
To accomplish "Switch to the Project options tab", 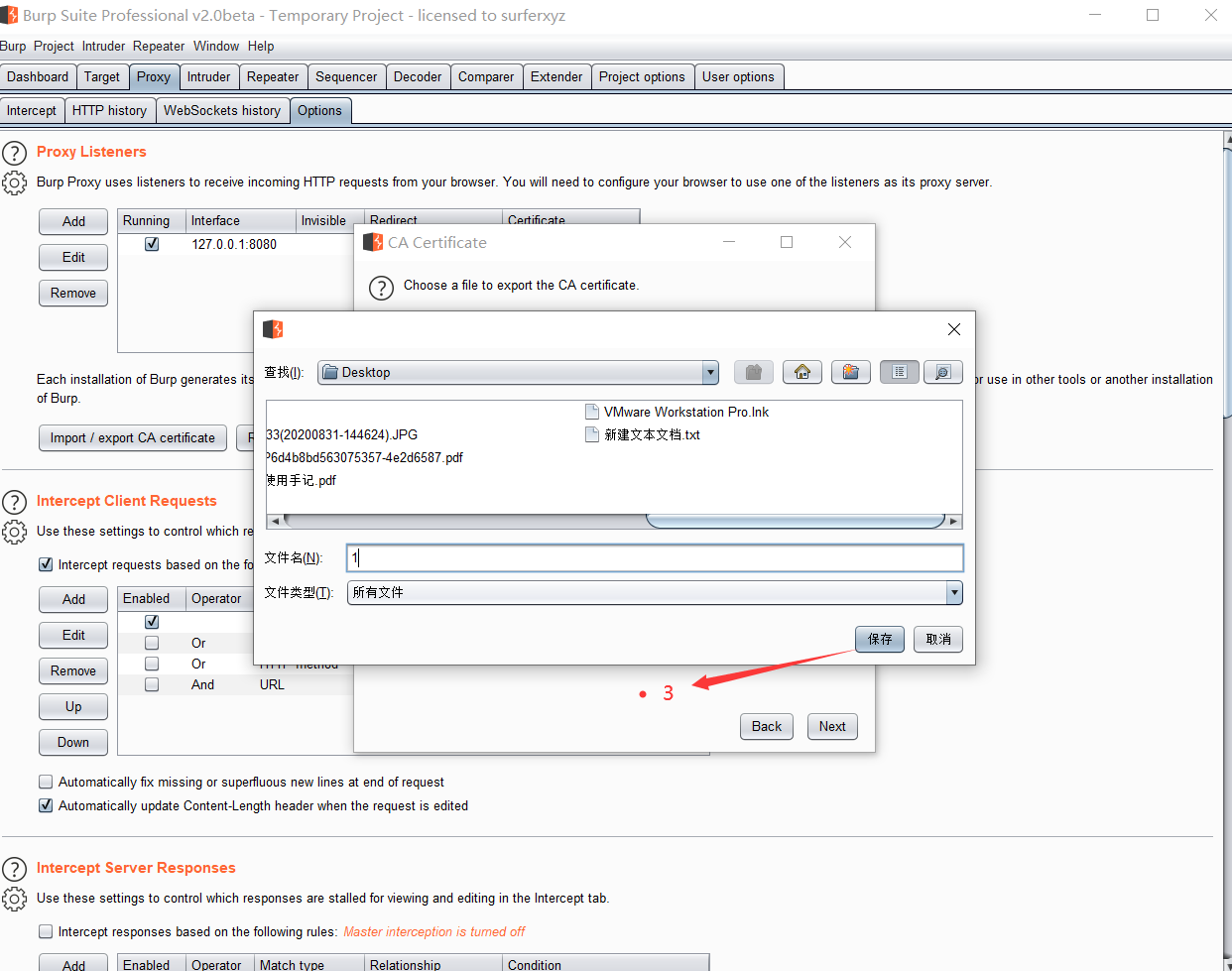I will click(642, 76).
